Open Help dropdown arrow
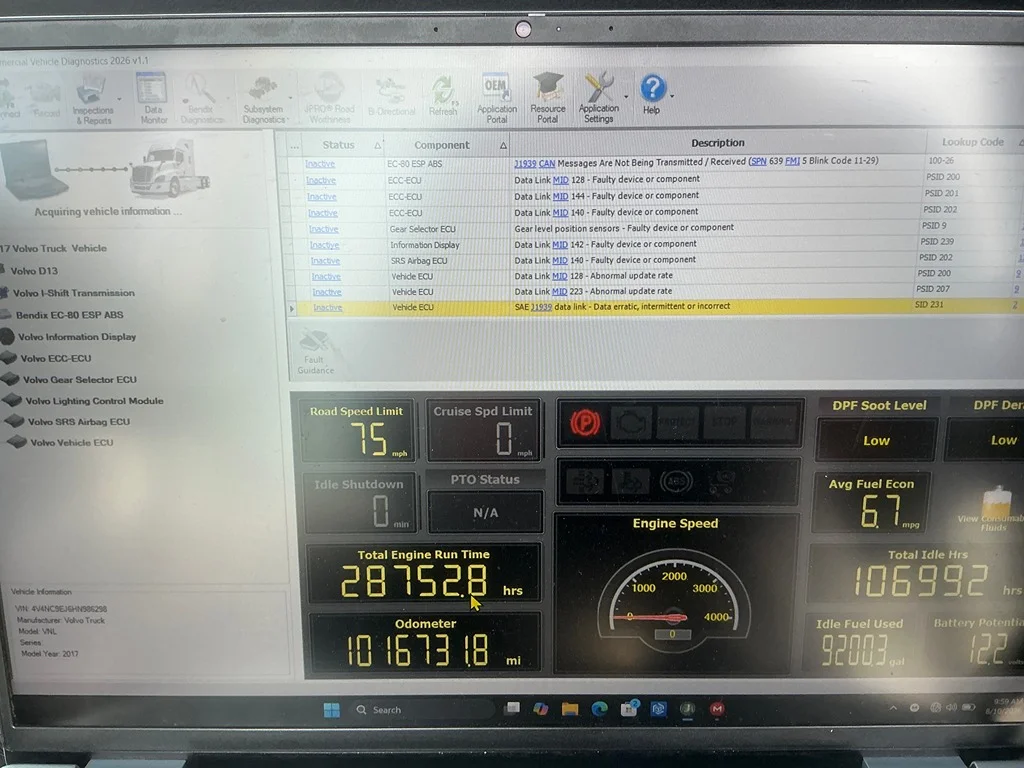 (x=671, y=96)
